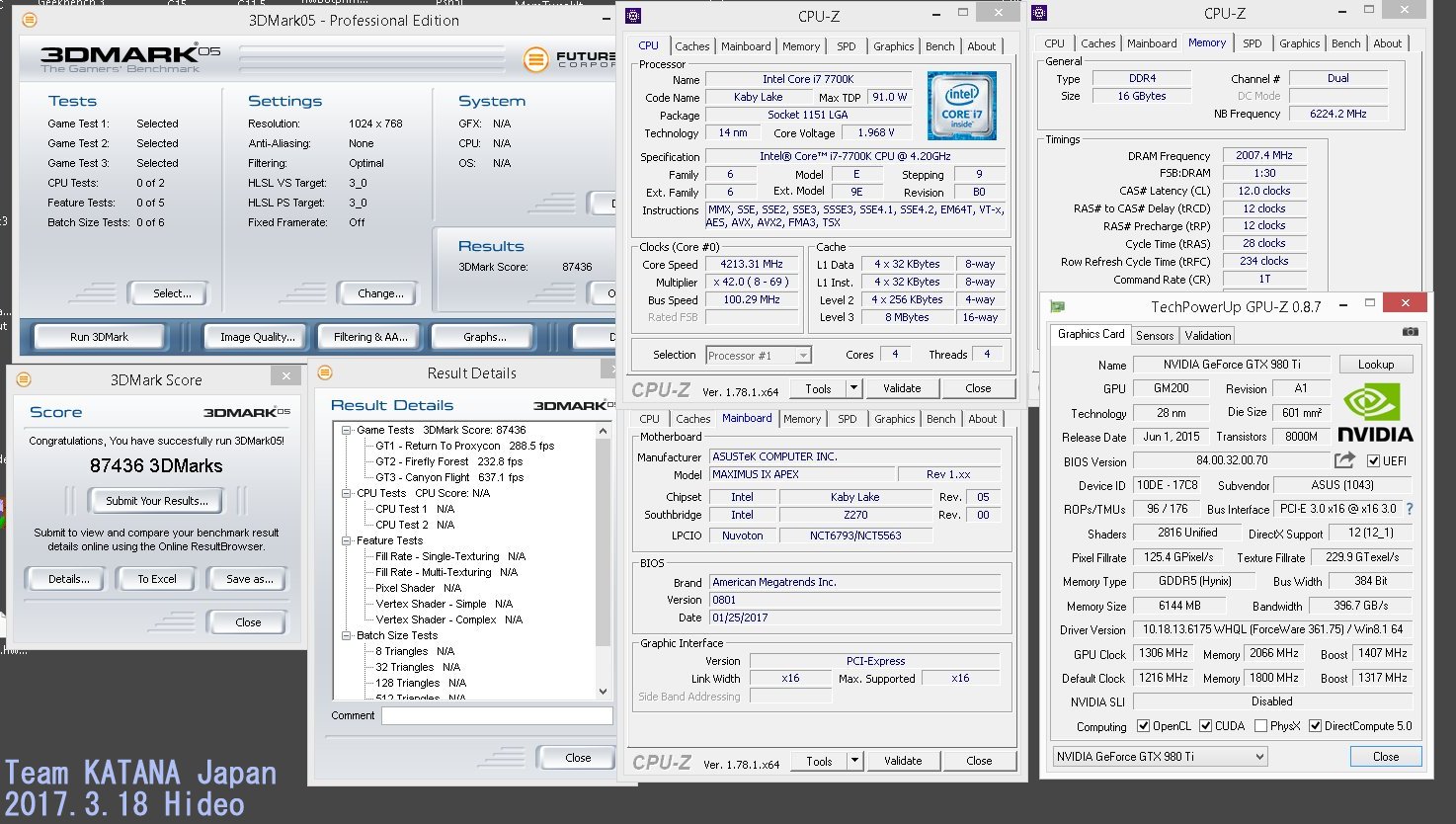Select the Pixel Shader row
Screen dimensions: 1456x824
tap(415, 588)
